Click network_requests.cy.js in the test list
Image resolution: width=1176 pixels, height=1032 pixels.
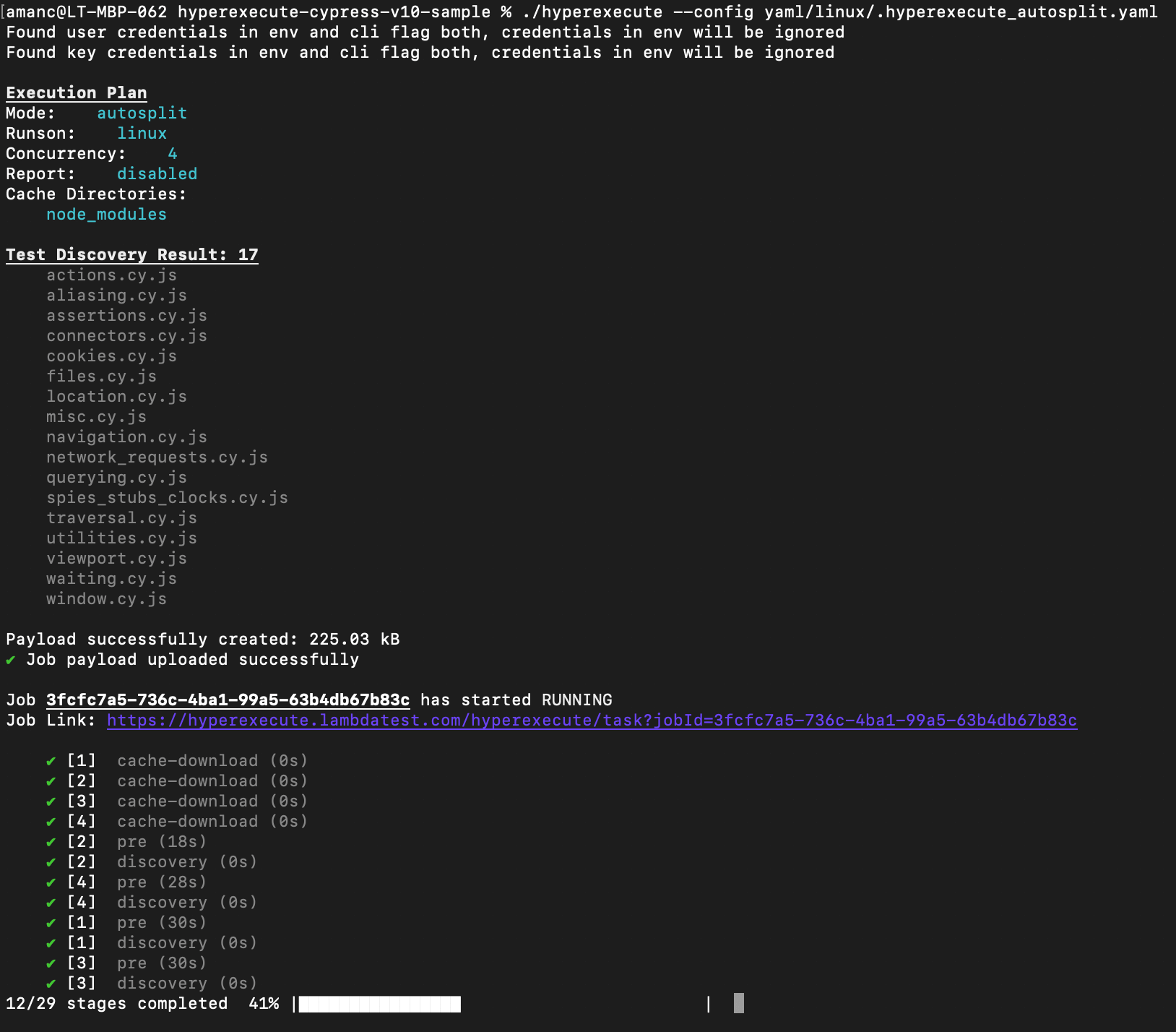[157, 457]
